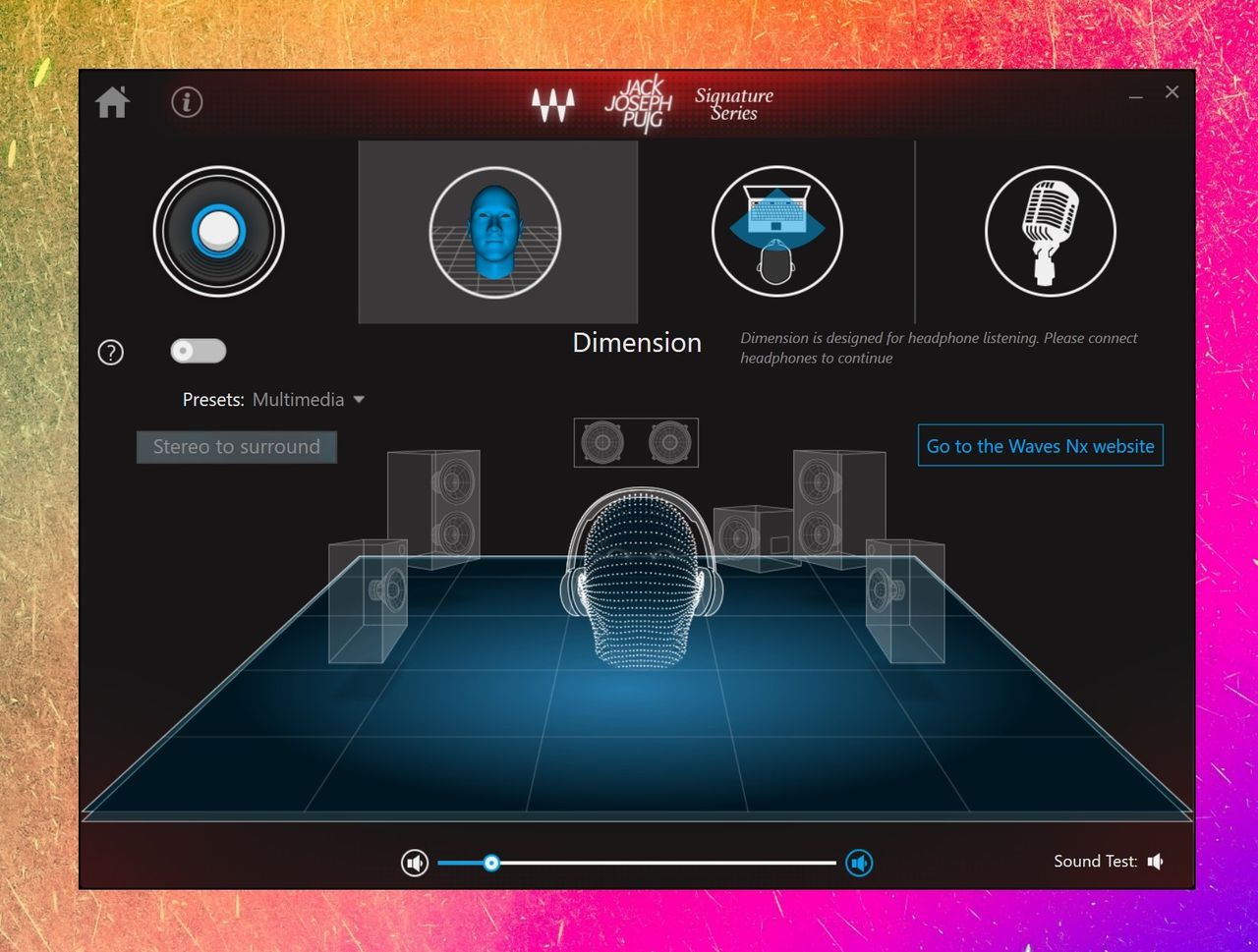1258x952 pixels.
Task: Select the Dimension 3D head tab
Action: click(x=495, y=232)
